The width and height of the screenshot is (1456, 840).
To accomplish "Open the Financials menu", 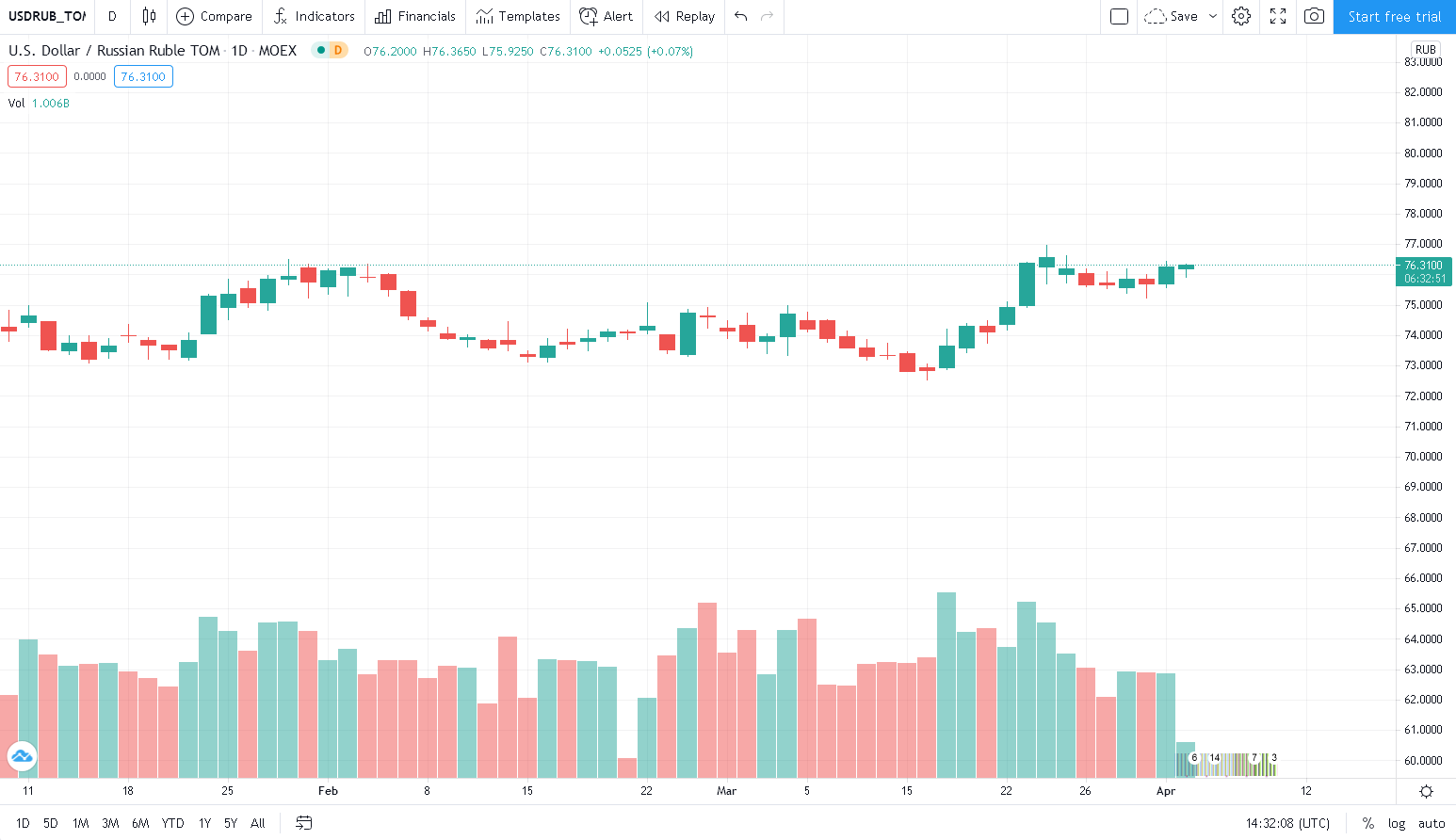I will click(x=415, y=16).
